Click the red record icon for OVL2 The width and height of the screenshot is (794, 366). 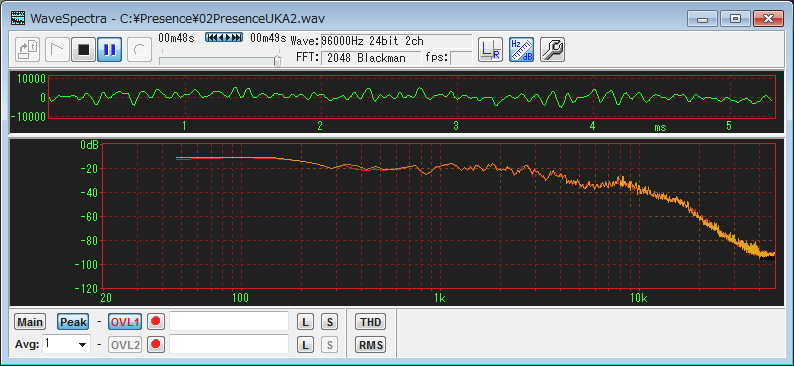coord(155,345)
